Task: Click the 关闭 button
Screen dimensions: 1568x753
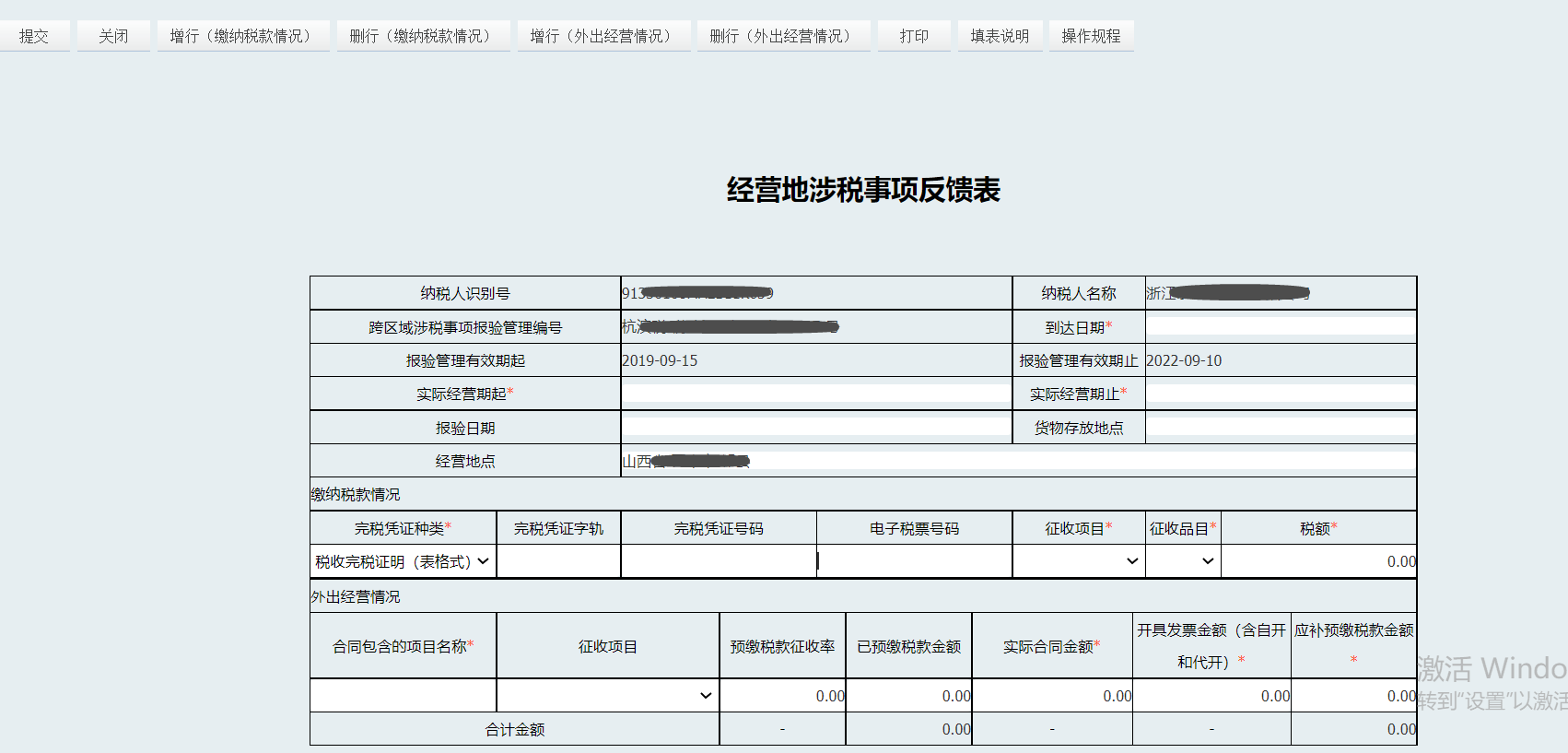Action: tap(113, 36)
